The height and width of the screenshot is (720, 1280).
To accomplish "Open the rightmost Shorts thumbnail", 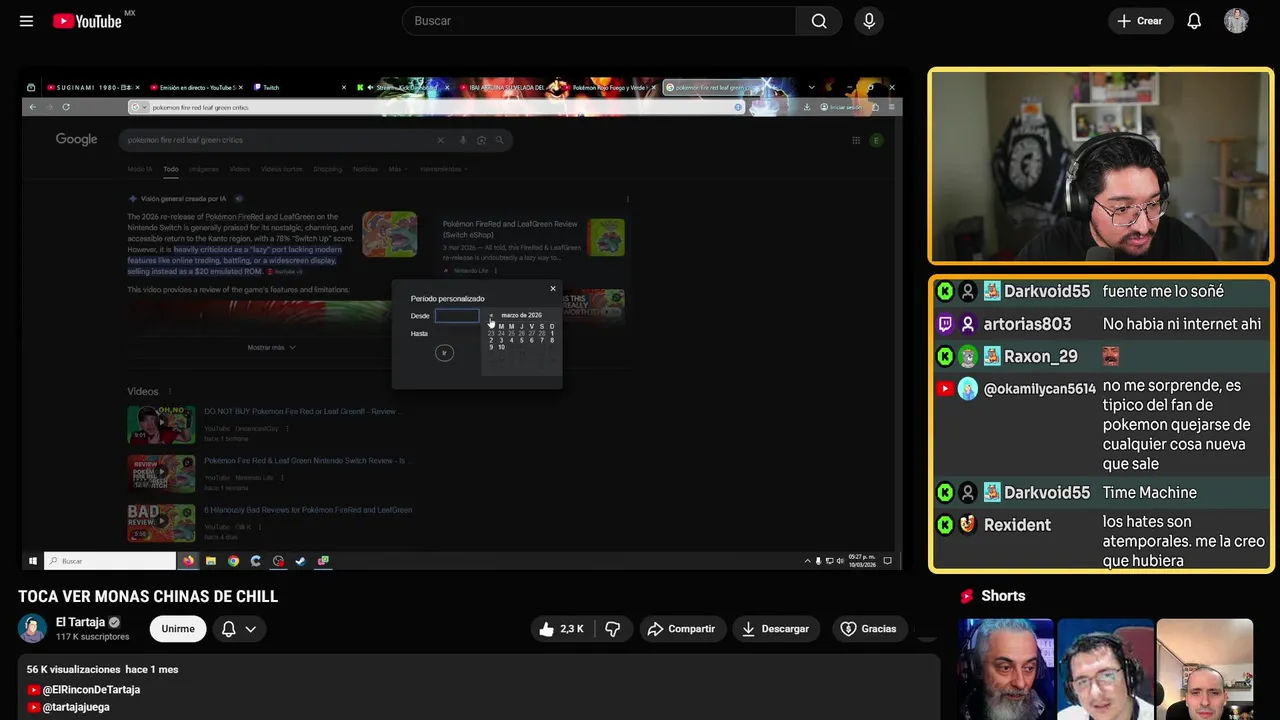I will [1204, 669].
